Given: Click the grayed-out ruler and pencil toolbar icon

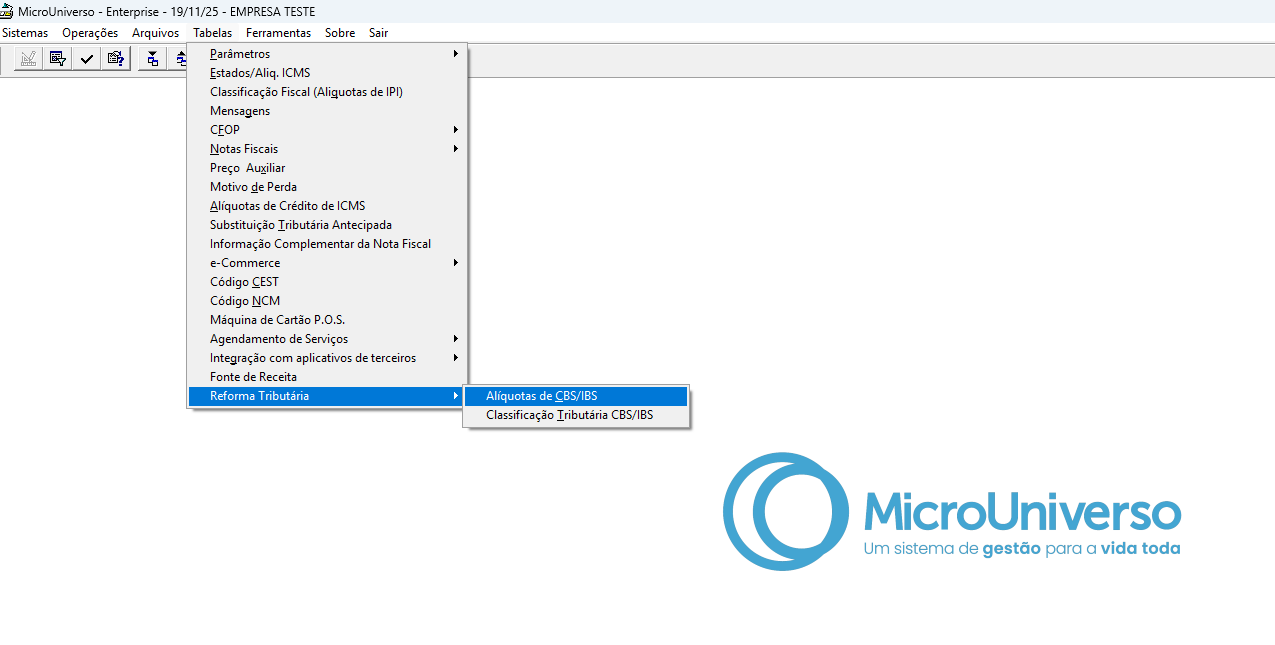Looking at the screenshot, I should (28, 59).
